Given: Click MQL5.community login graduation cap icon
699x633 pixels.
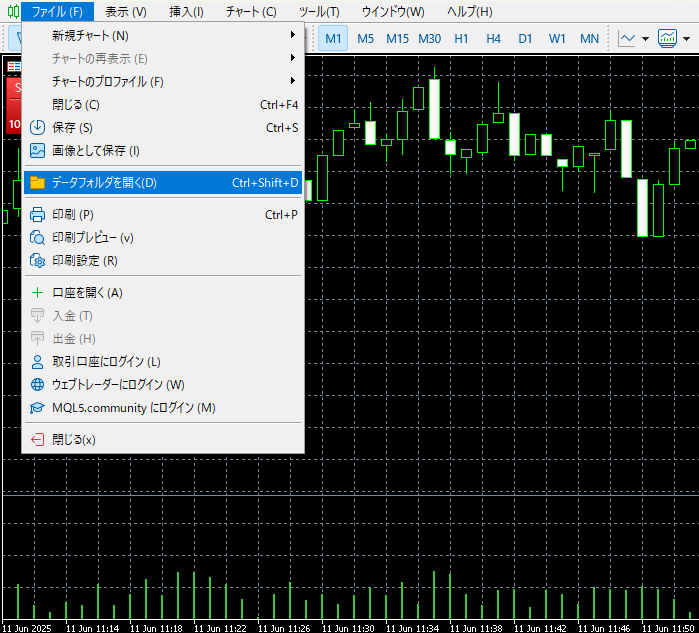Looking at the screenshot, I should pyautogui.click(x=38, y=407).
